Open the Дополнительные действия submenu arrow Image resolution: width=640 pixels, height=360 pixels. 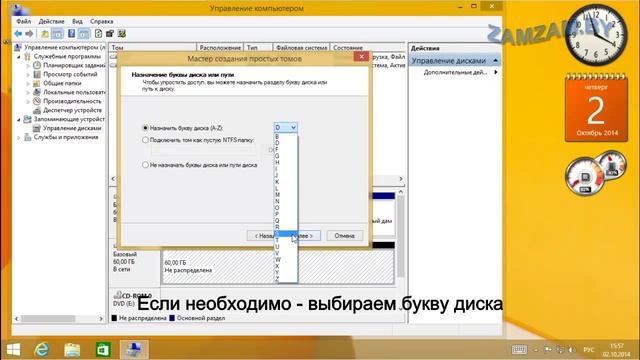pyautogui.click(x=496, y=72)
